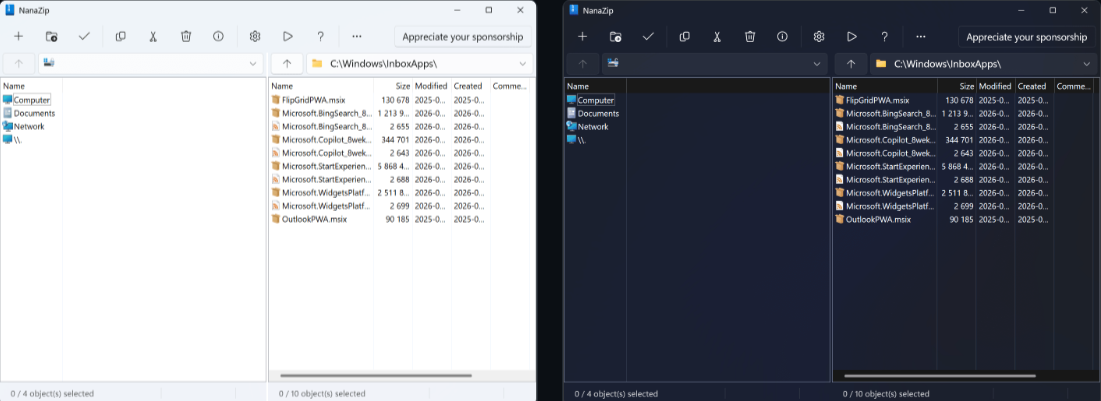The height and width of the screenshot is (401, 1101).
Task: Click "0 / 10 object(s) selected" status in light window
Action: [x=322, y=393]
